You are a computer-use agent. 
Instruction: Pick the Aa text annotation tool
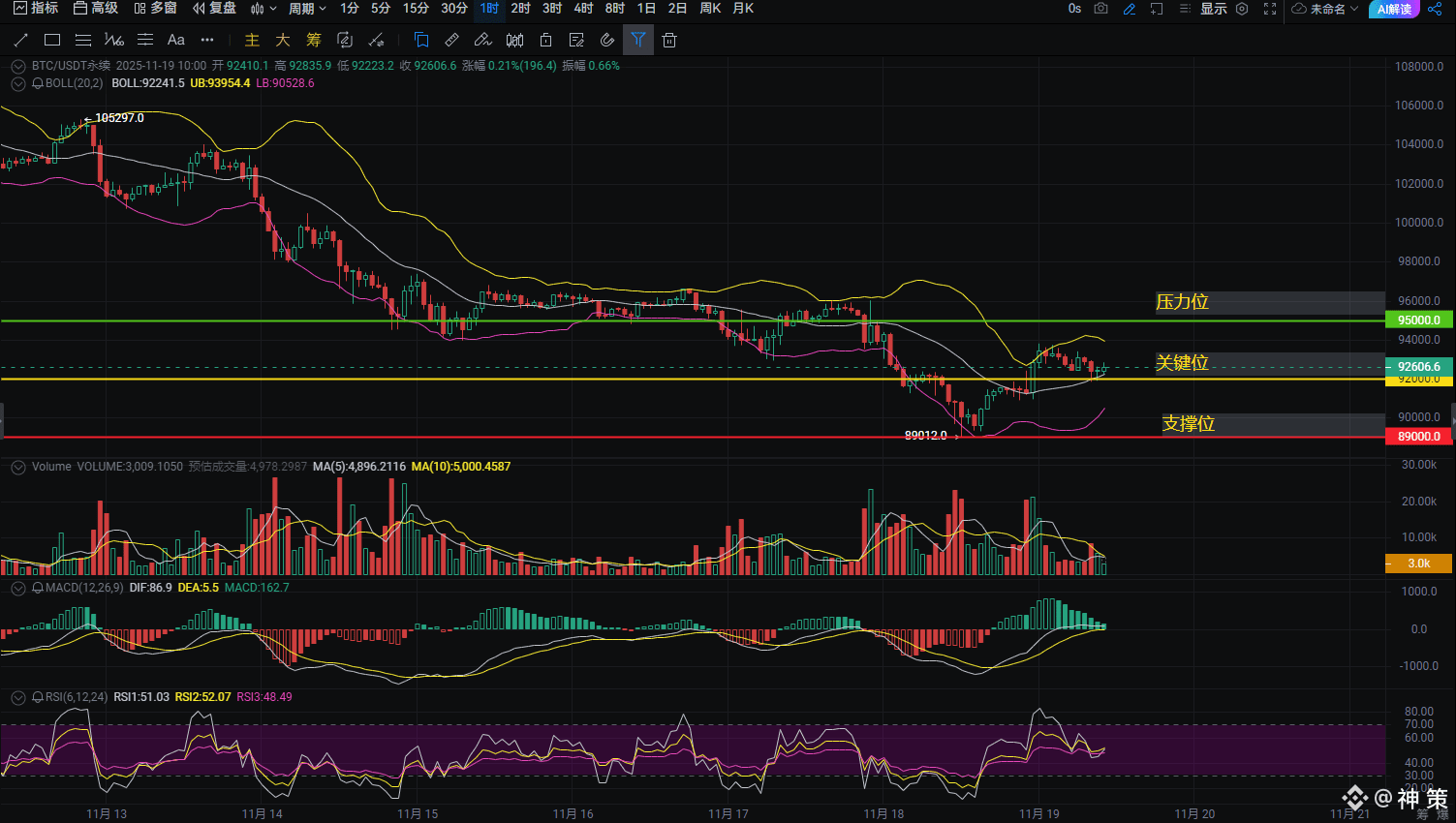[175, 40]
